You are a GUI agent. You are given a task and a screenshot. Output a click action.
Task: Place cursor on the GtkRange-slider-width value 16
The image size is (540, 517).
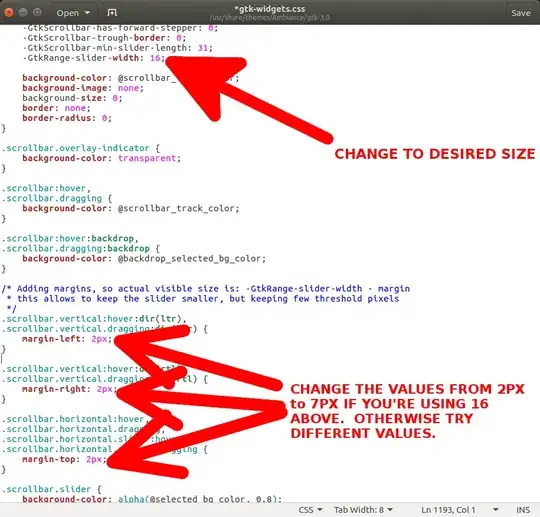[155, 58]
